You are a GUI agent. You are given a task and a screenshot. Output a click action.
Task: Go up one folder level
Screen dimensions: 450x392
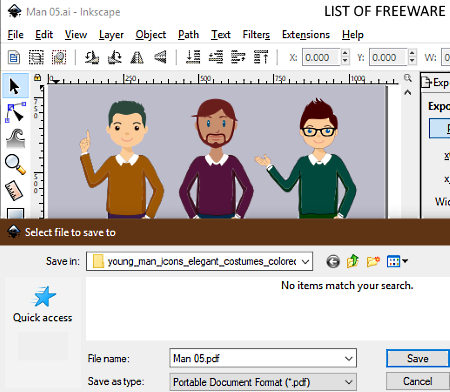coord(353,261)
